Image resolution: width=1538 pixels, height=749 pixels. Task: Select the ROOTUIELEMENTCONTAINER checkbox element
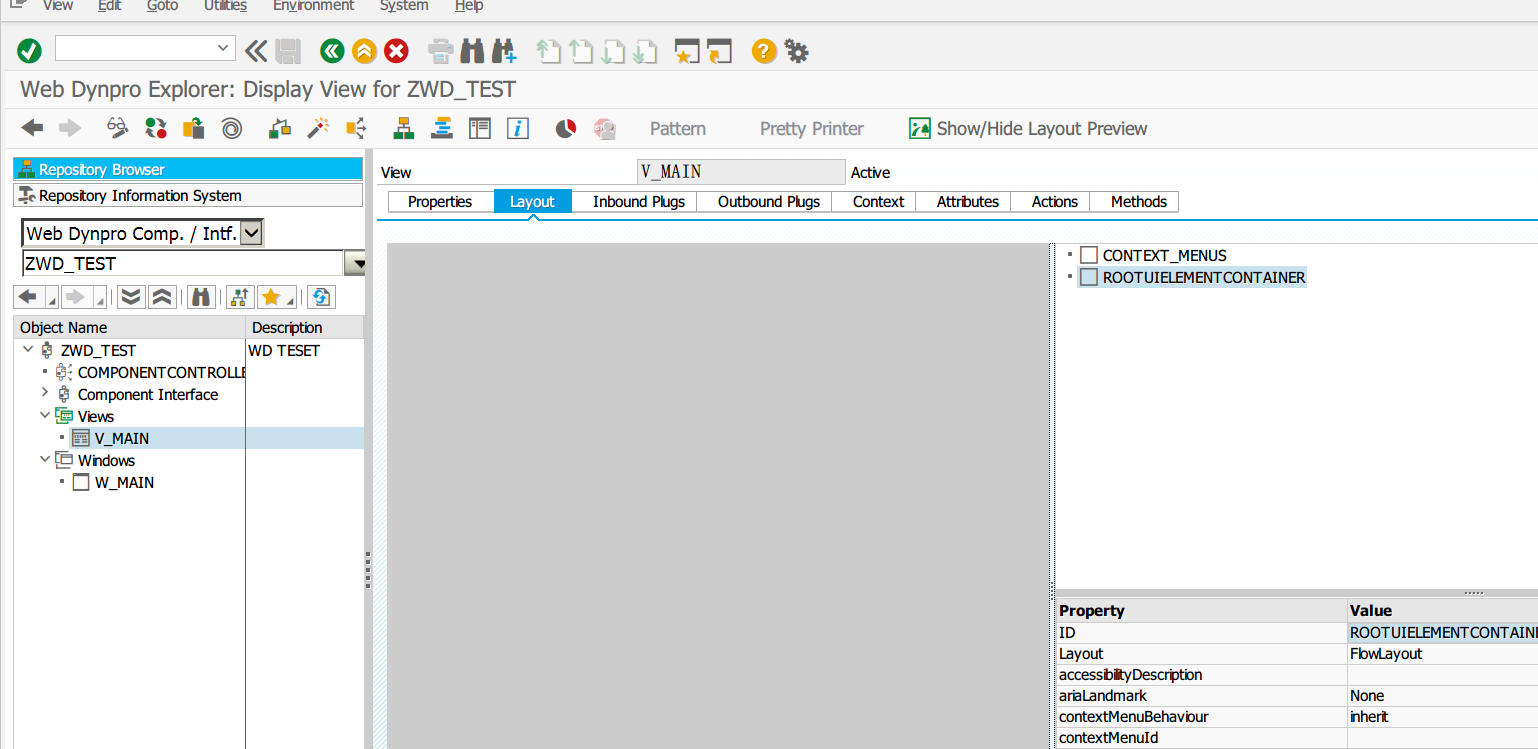coord(1088,277)
